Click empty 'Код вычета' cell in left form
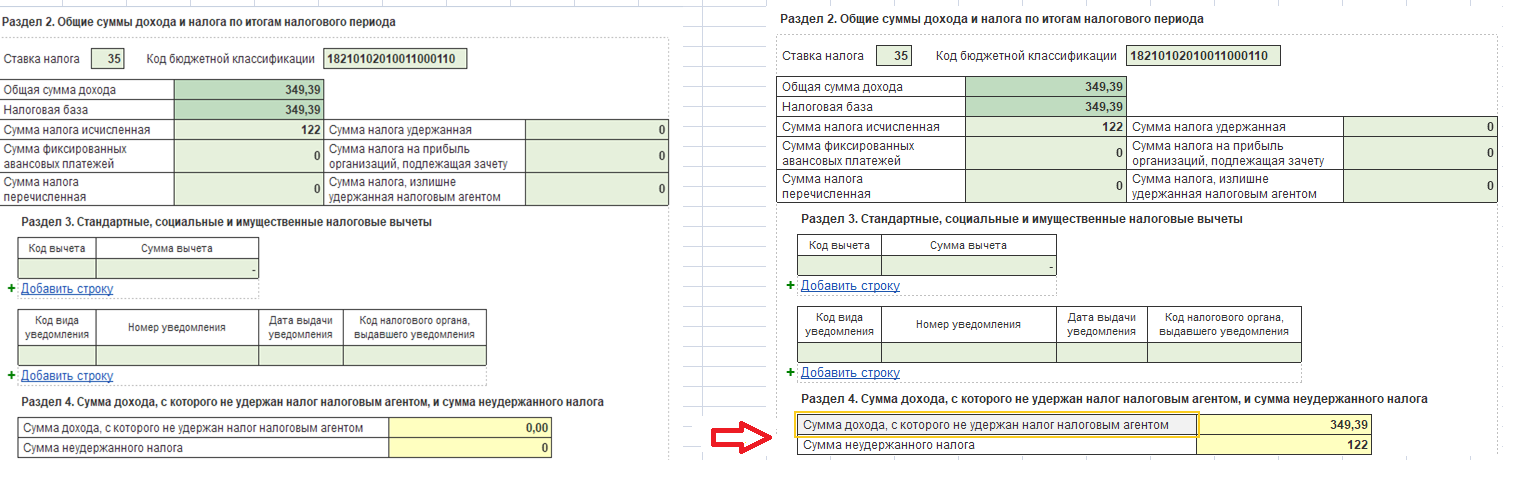 [58, 268]
